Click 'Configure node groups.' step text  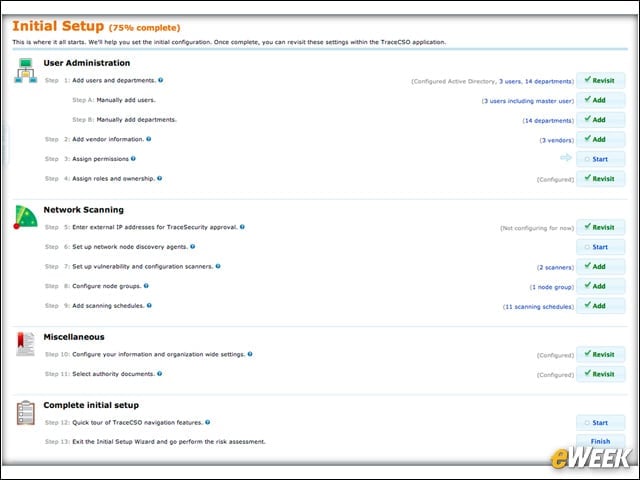click(x=107, y=286)
